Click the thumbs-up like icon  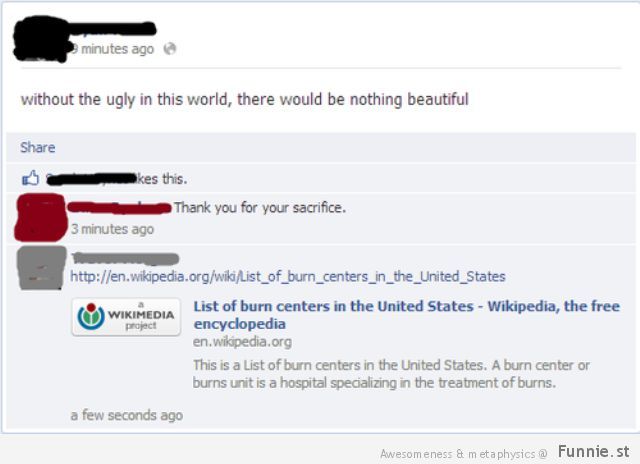[x=30, y=178]
